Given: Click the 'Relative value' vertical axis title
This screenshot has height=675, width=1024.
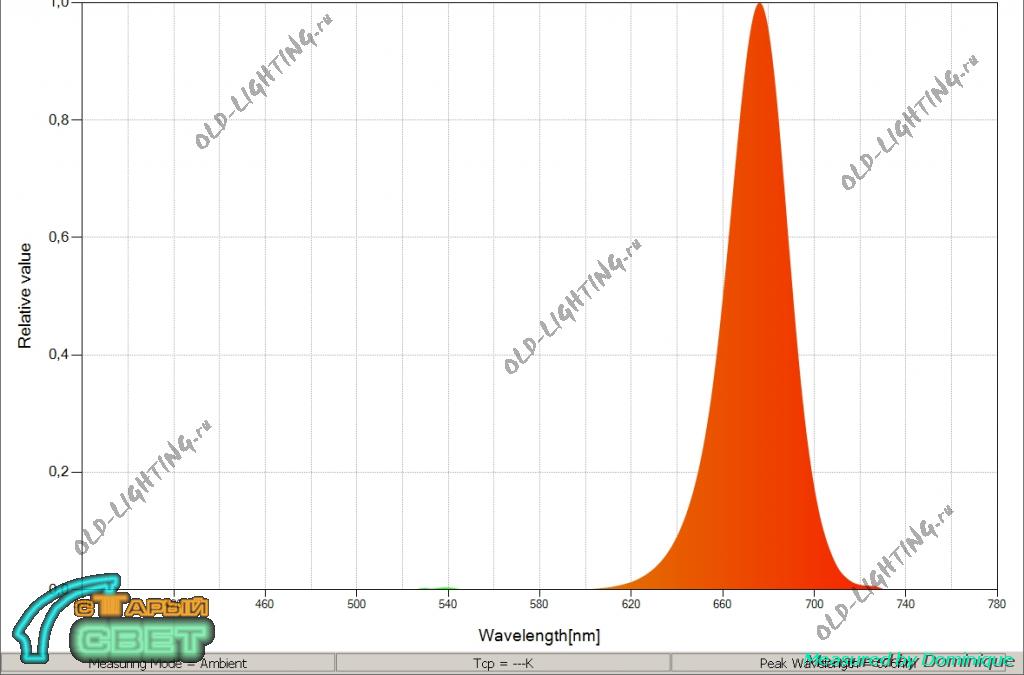Looking at the screenshot, I should click(25, 296).
